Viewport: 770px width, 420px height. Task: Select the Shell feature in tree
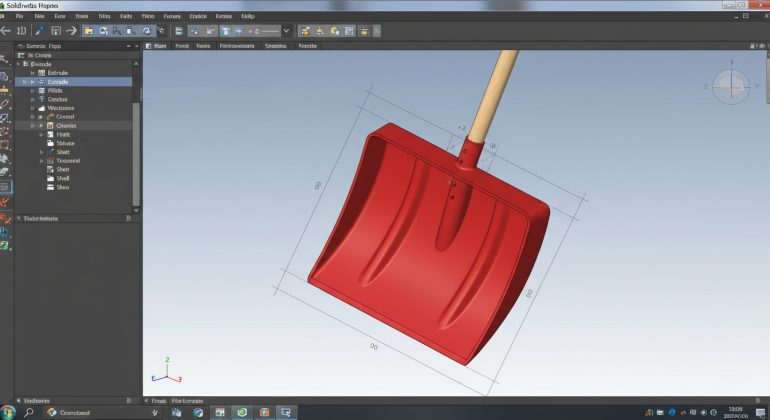tap(63, 178)
